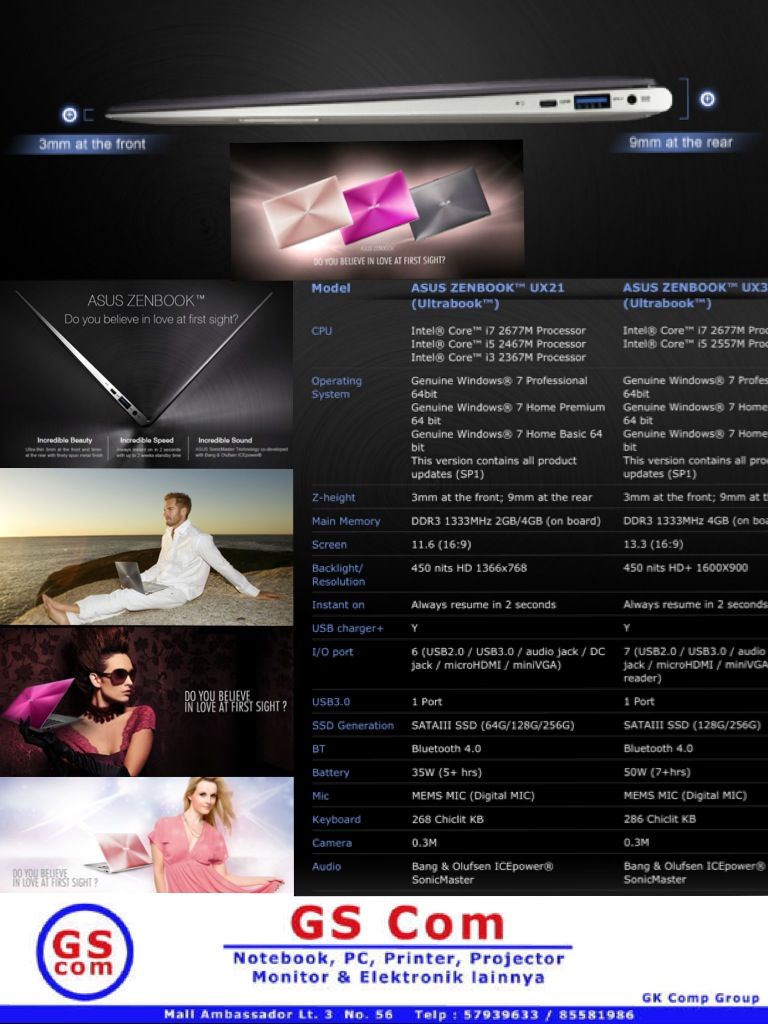Click the "BT" row label
The height and width of the screenshot is (1024, 768).
click(318, 749)
